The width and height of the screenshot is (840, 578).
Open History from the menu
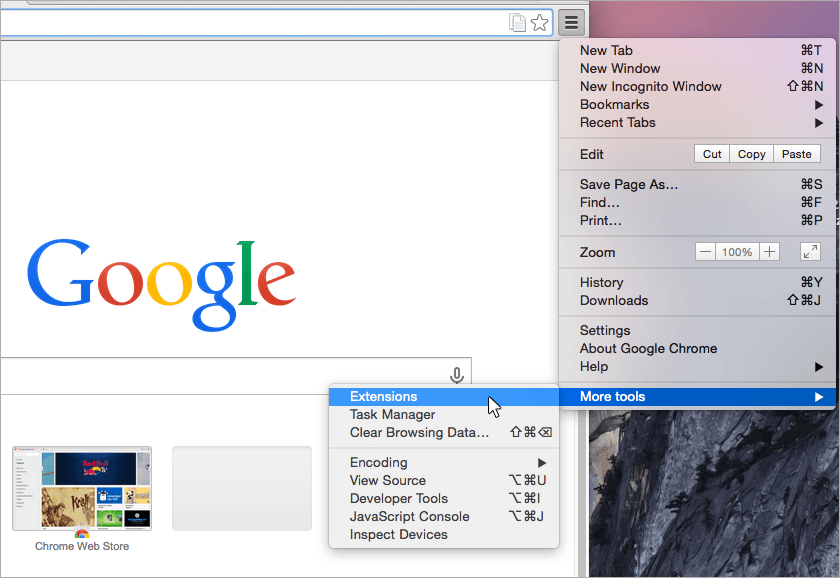[x=697, y=282]
